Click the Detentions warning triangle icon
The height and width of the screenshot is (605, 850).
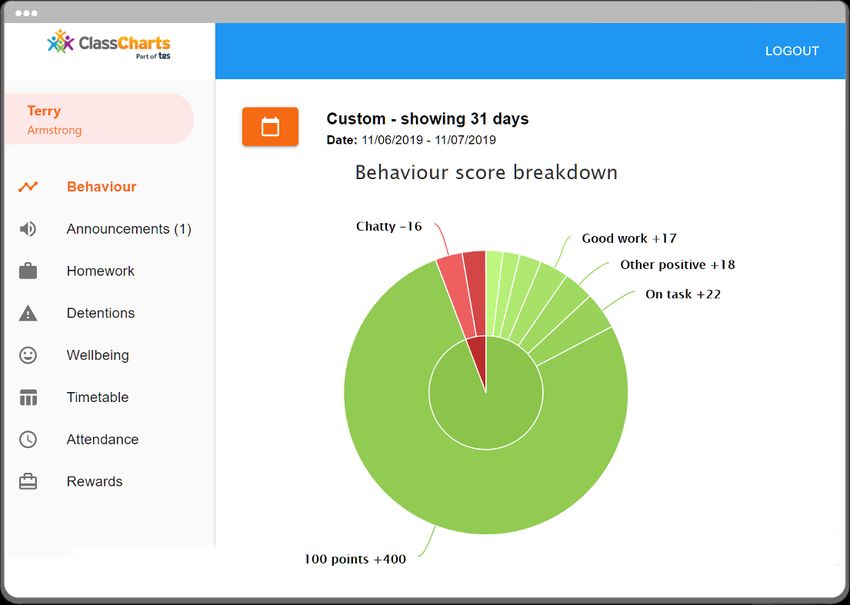[x=28, y=313]
